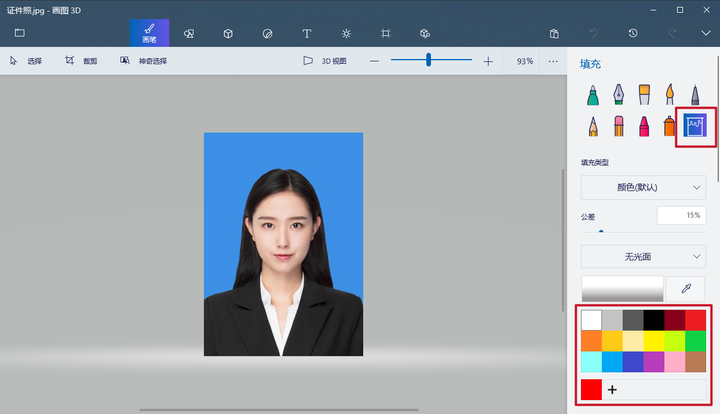Open the menu folder icon
The image size is (720, 414).
pos(20,33)
